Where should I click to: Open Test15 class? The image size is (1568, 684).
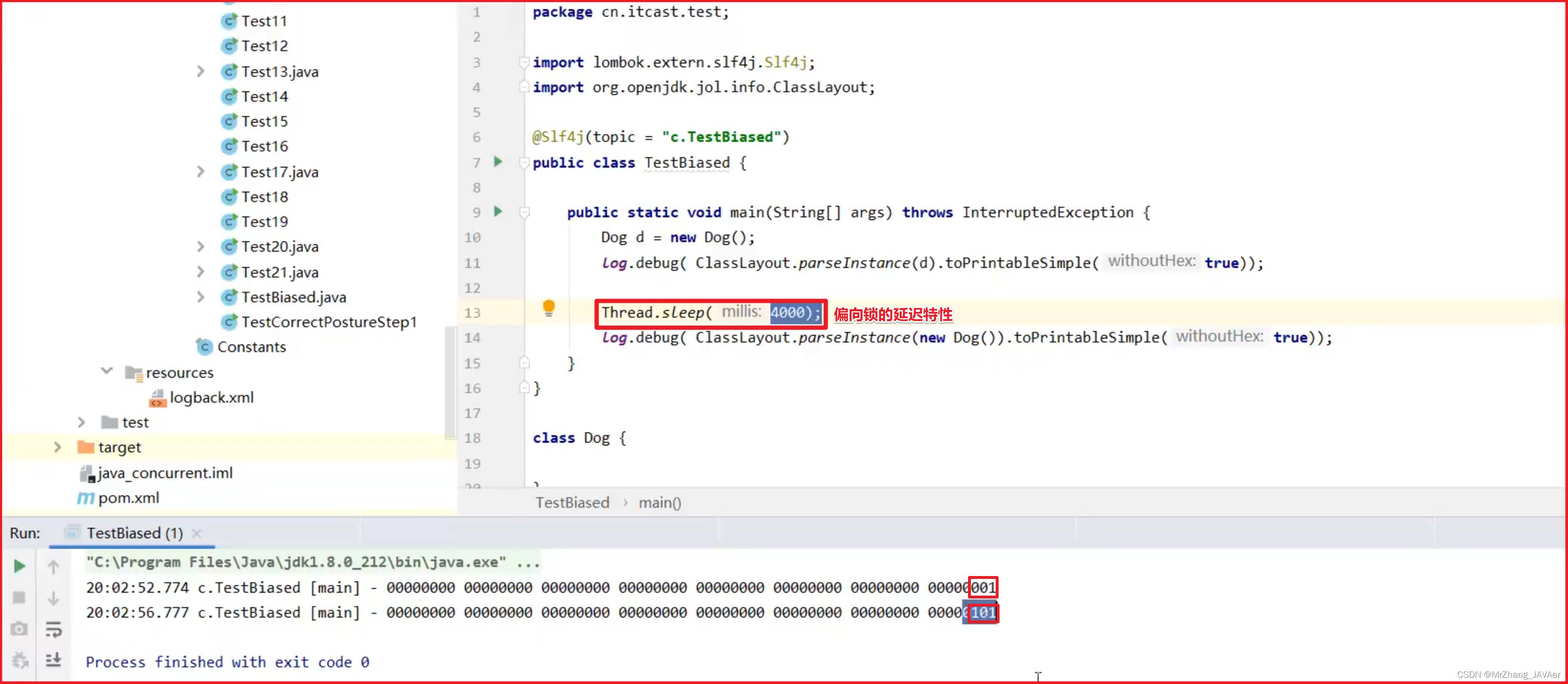tap(254, 121)
